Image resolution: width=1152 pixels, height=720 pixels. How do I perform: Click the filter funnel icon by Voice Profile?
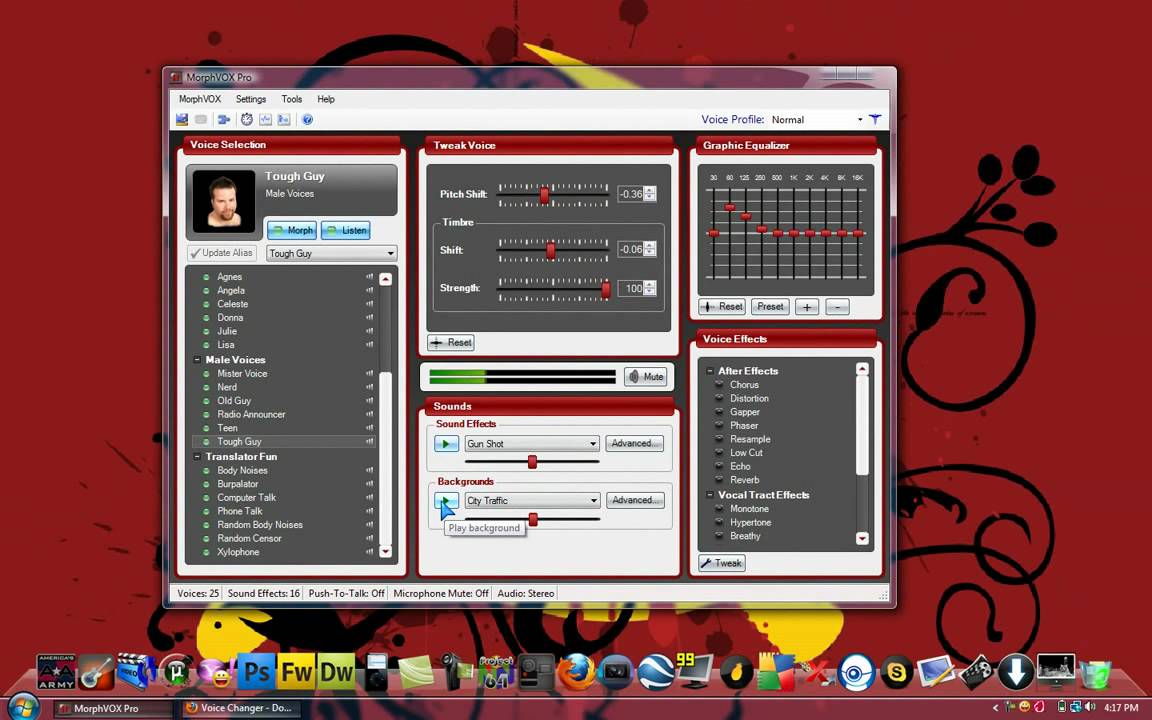(x=875, y=119)
